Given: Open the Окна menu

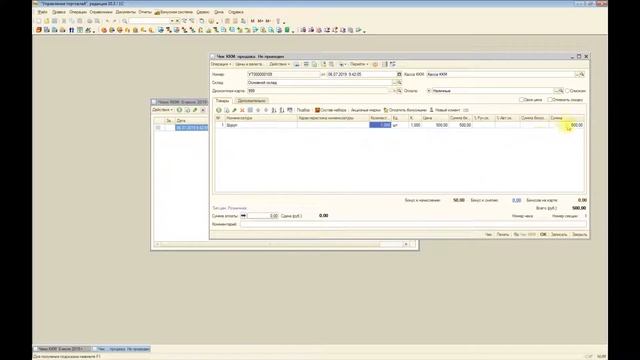Looking at the screenshot, I should (x=219, y=12).
